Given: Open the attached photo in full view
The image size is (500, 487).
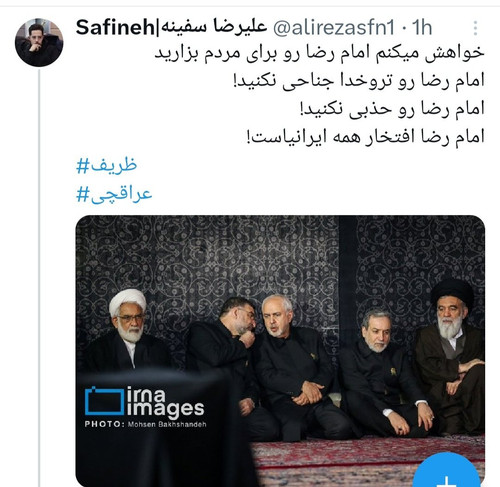Looking at the screenshot, I should coord(280,351).
